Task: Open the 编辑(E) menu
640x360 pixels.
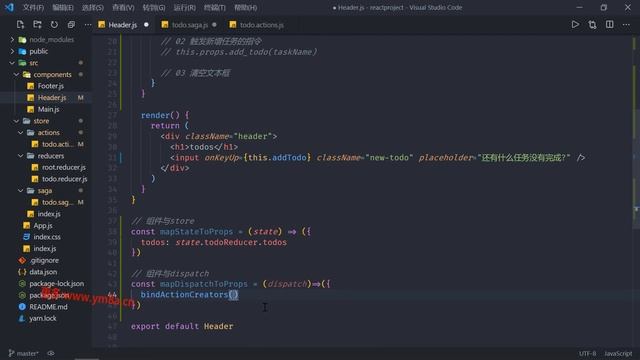Action: tap(63, 7)
